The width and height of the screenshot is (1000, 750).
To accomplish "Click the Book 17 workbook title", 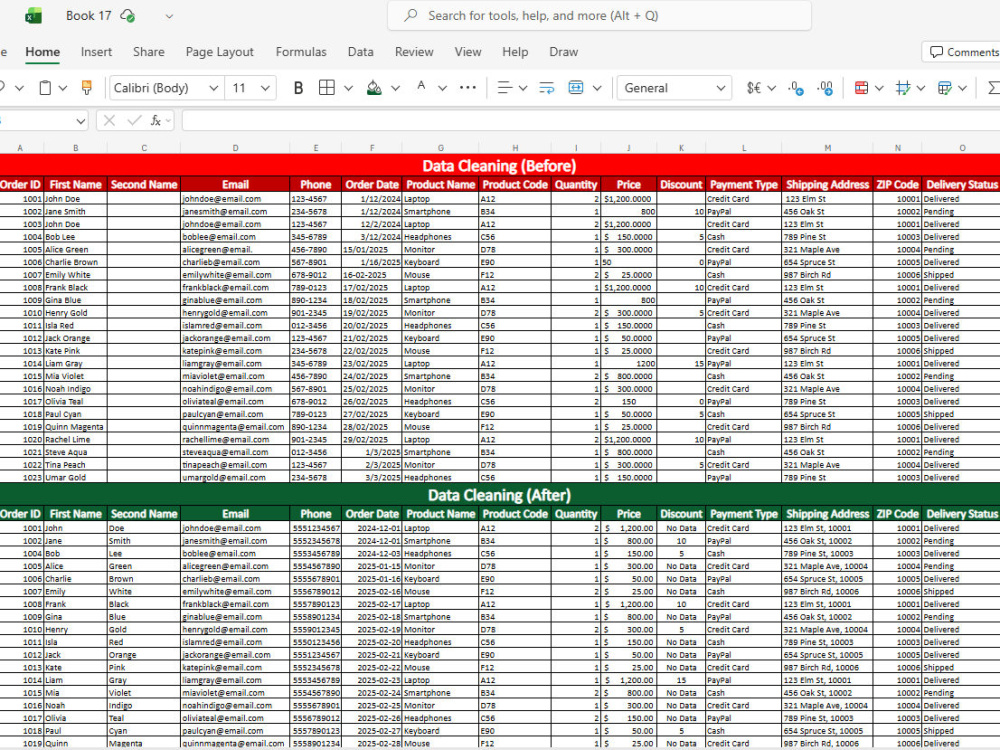I will click(x=89, y=16).
